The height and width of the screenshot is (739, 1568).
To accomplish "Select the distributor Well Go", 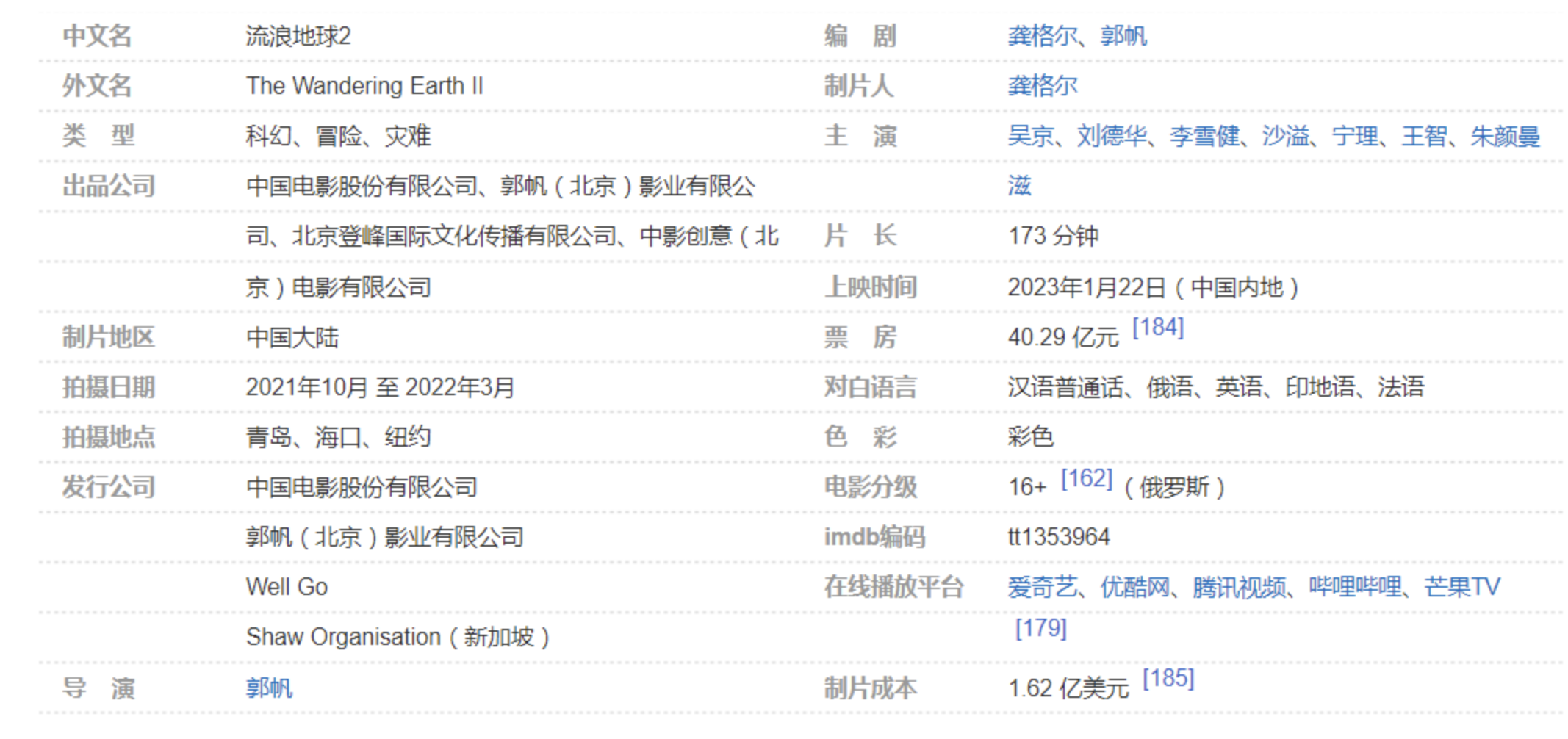I will (287, 586).
